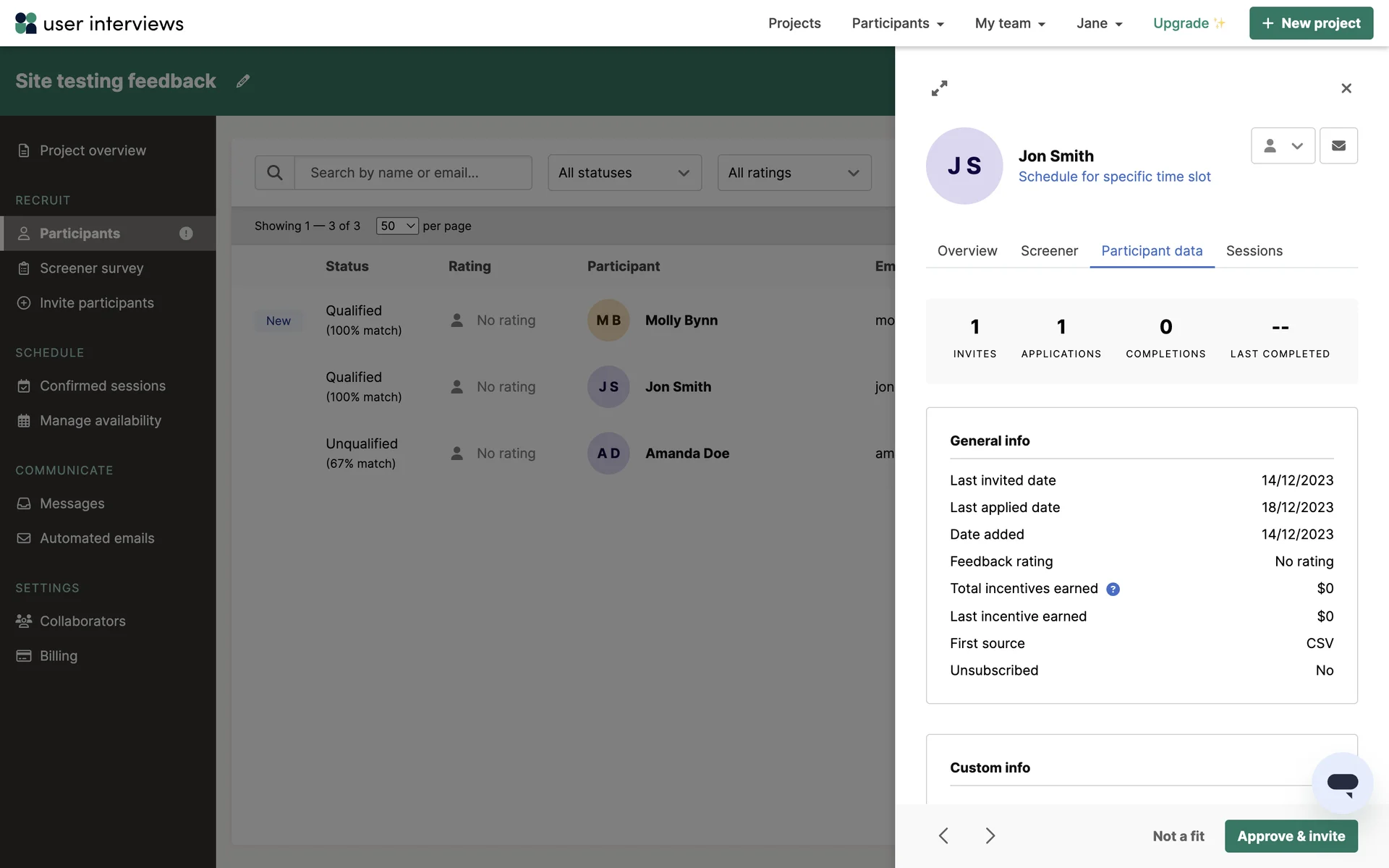The width and height of the screenshot is (1389, 868).
Task: Click the Participants alert badge icon
Action: 186,234
